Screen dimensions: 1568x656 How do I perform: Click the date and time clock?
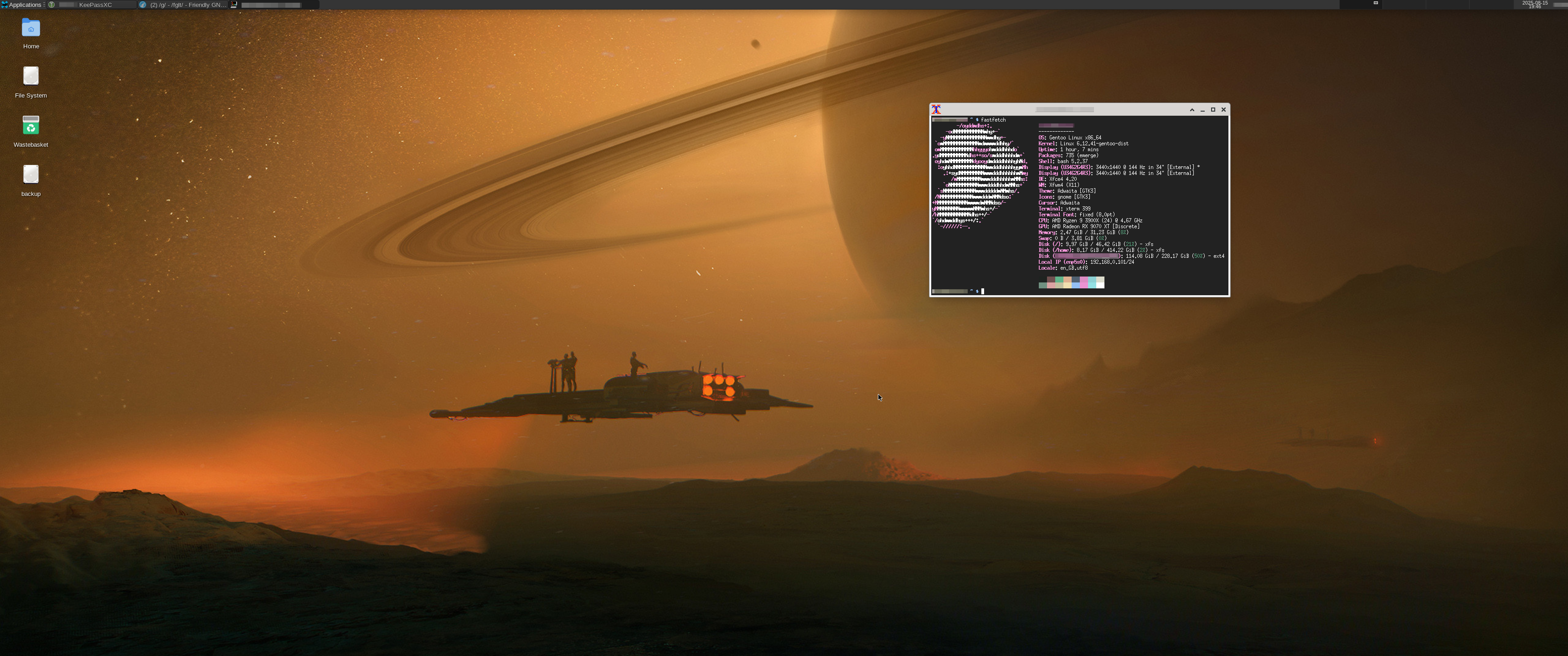point(1535,4)
